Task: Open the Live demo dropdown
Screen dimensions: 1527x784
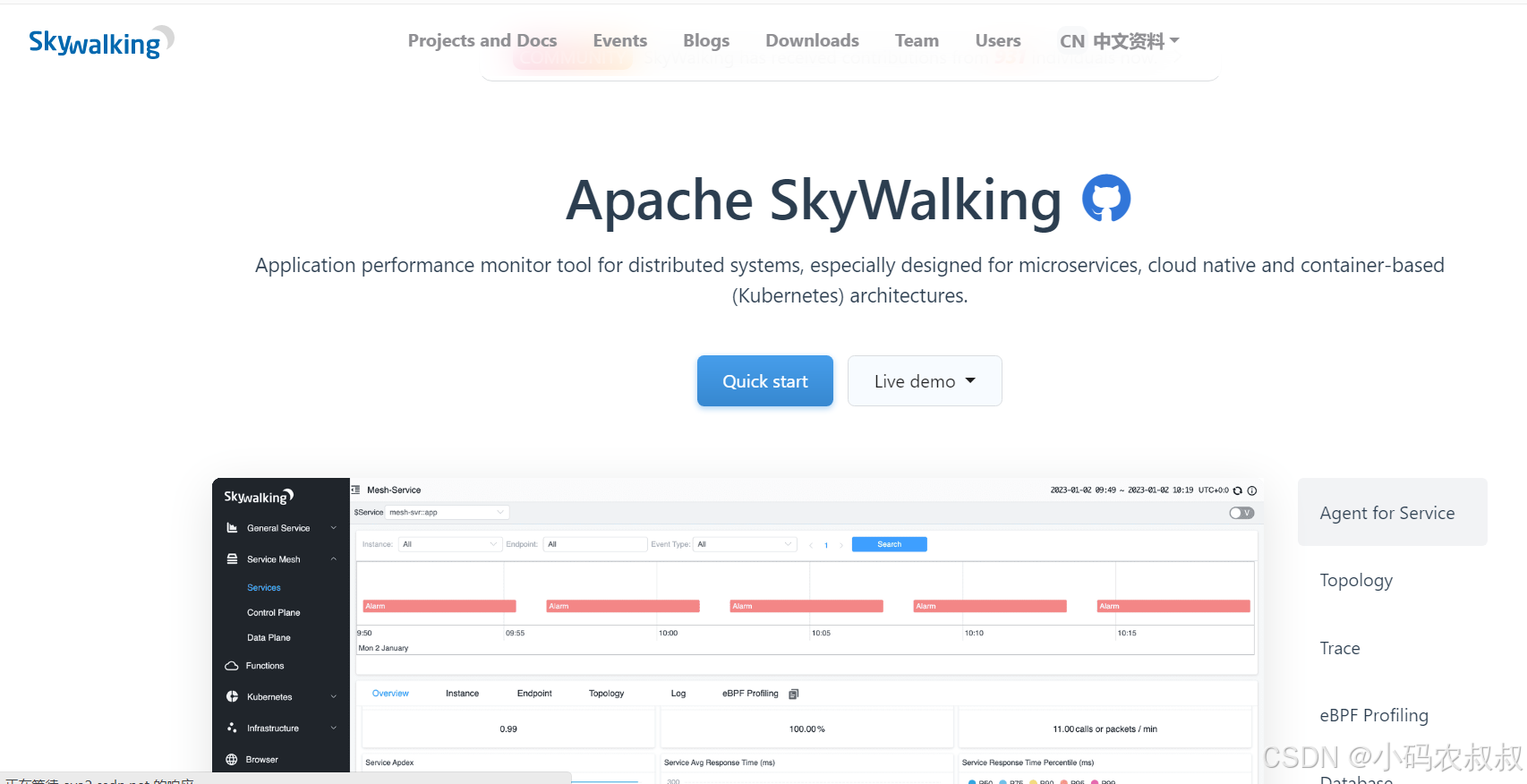Action: [925, 381]
